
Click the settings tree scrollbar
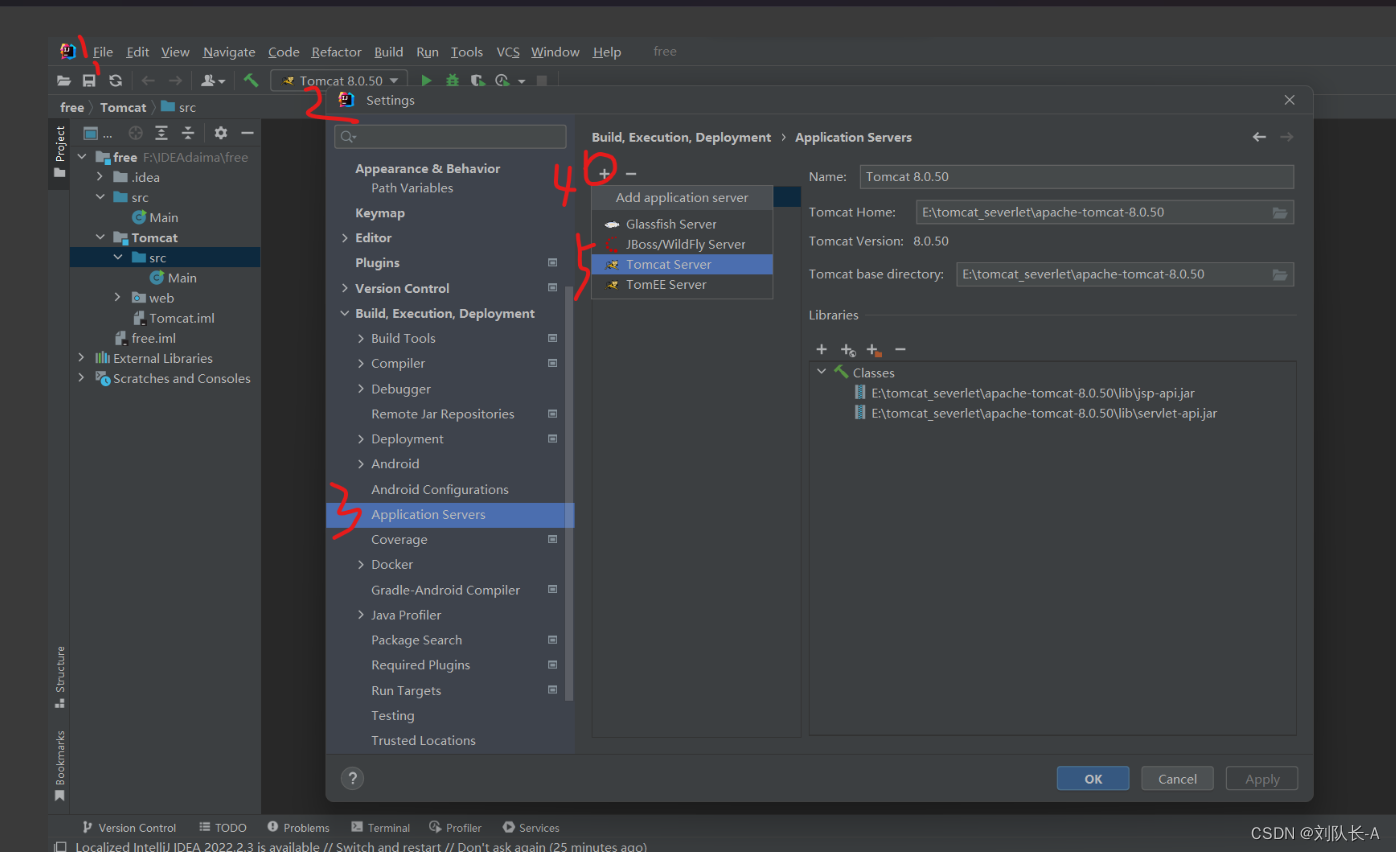[x=569, y=493]
